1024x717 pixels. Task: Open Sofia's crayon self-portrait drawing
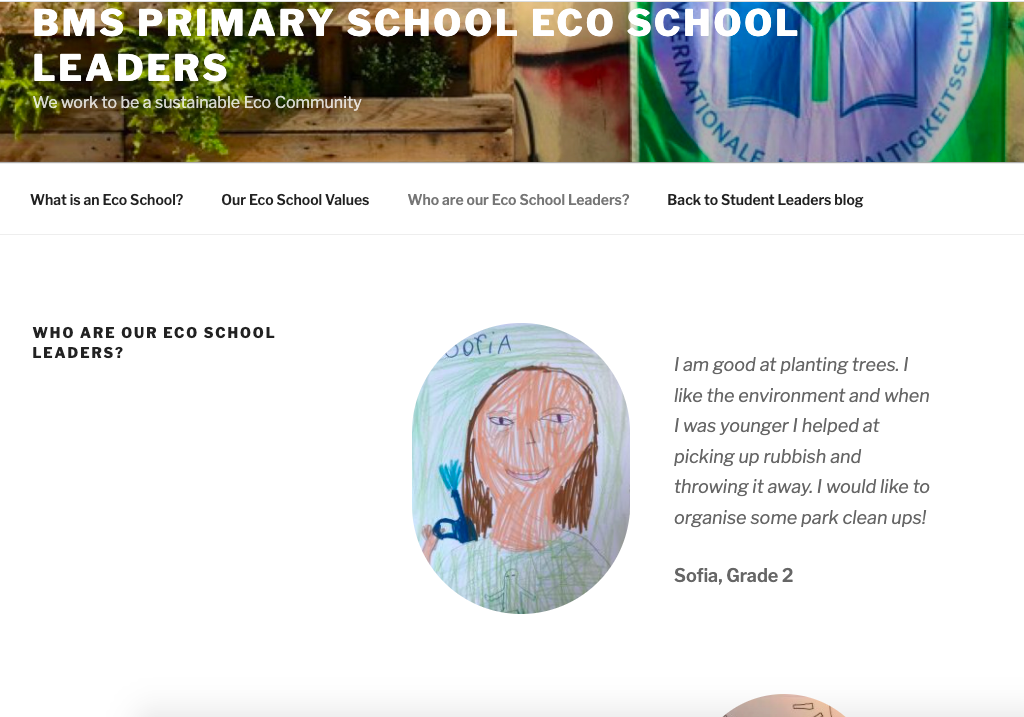point(521,467)
